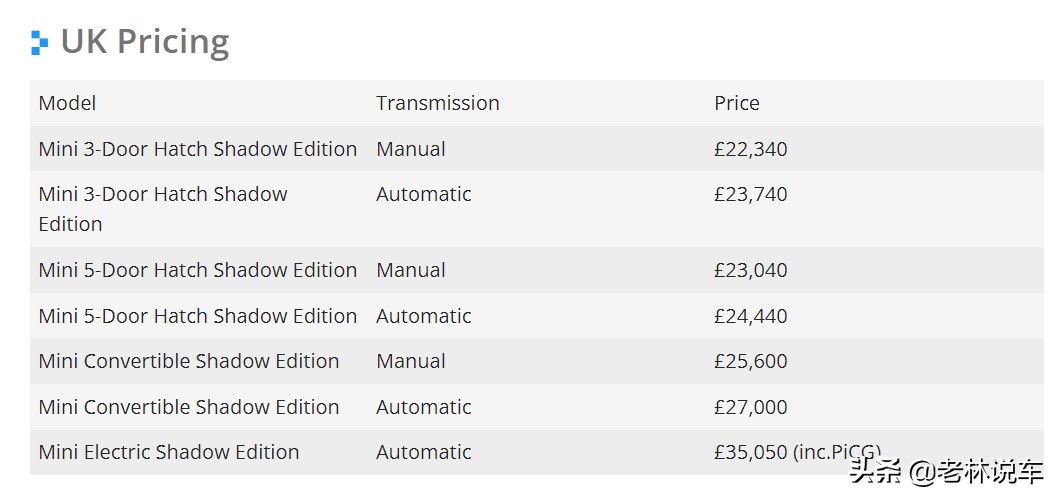
Task: Click Manual in the £23,040 row
Action: (410, 270)
